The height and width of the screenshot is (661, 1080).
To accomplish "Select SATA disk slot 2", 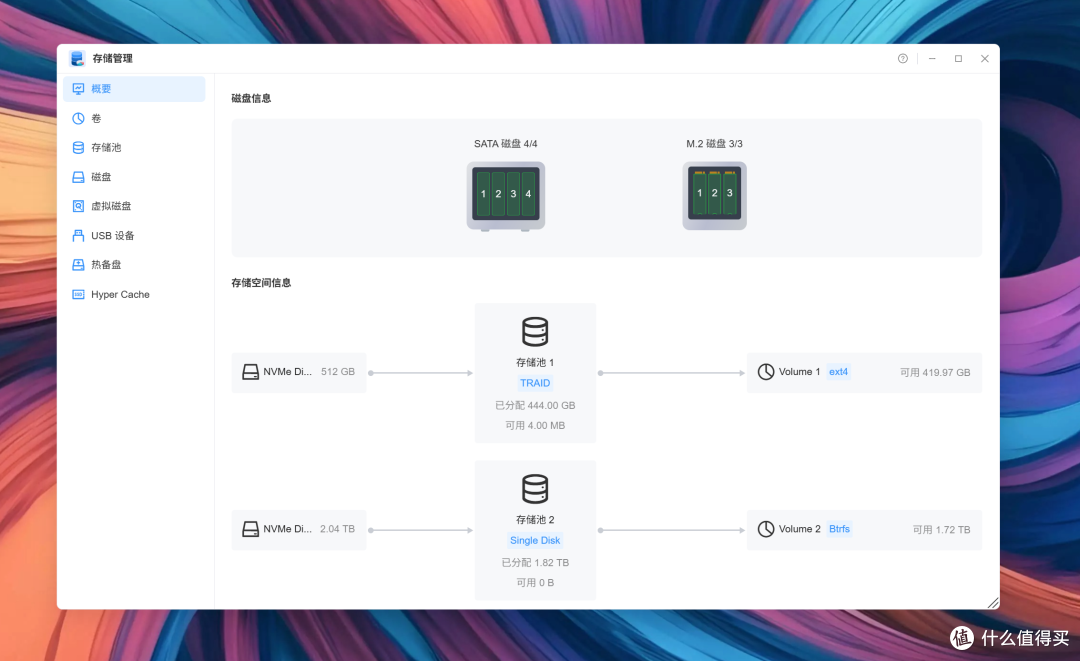I will pos(499,193).
